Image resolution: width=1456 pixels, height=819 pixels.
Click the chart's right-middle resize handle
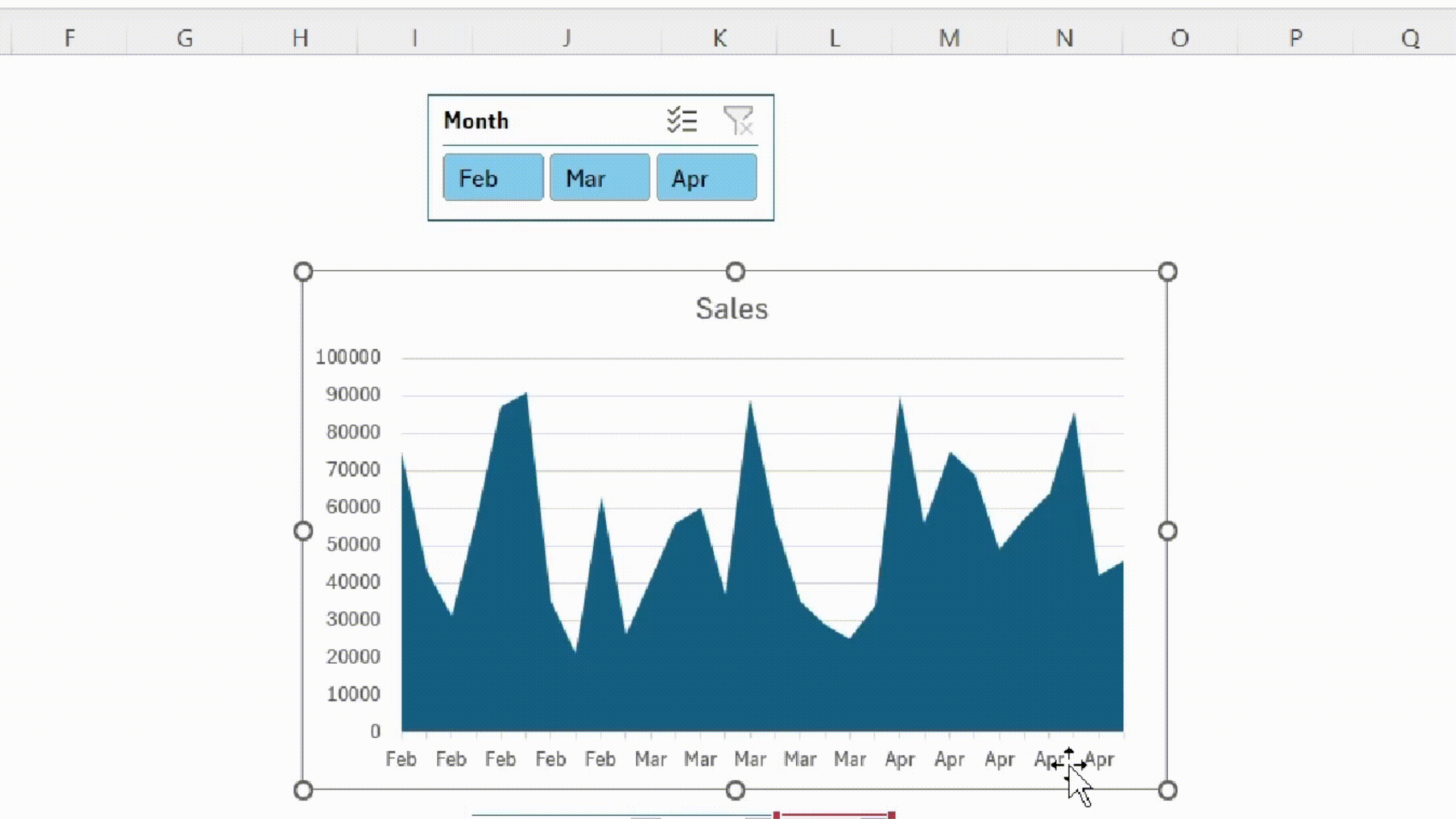click(1168, 531)
